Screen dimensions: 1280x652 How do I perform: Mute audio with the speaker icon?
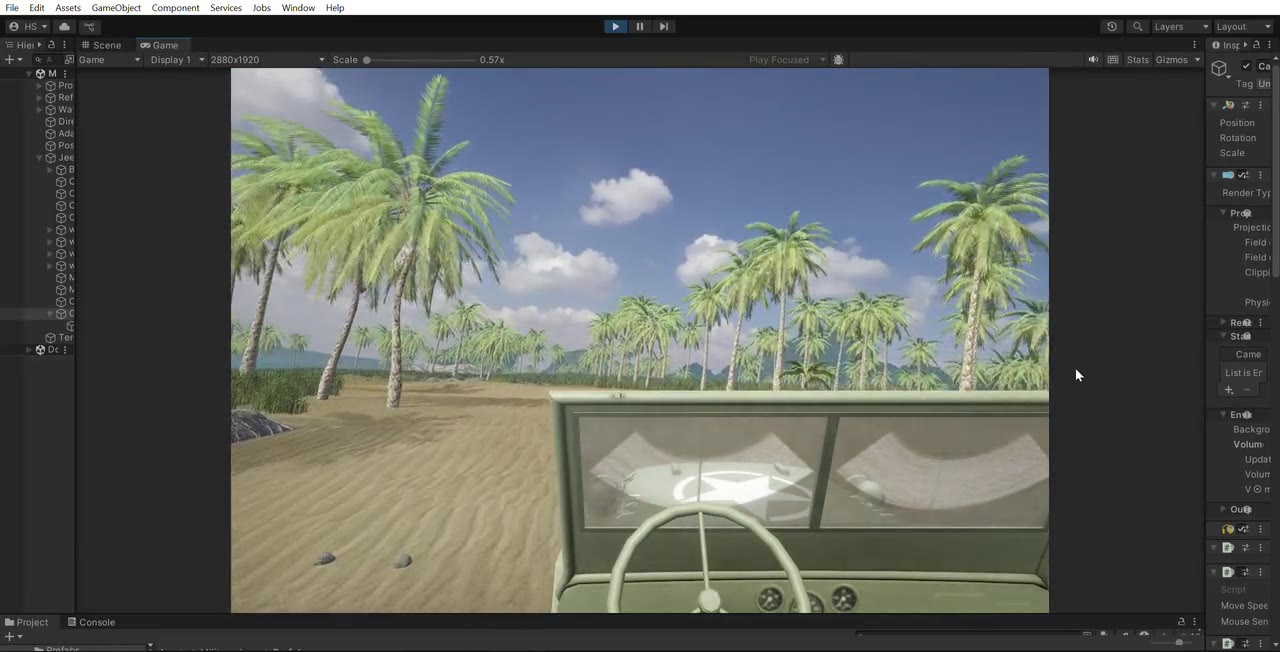tap(1093, 60)
